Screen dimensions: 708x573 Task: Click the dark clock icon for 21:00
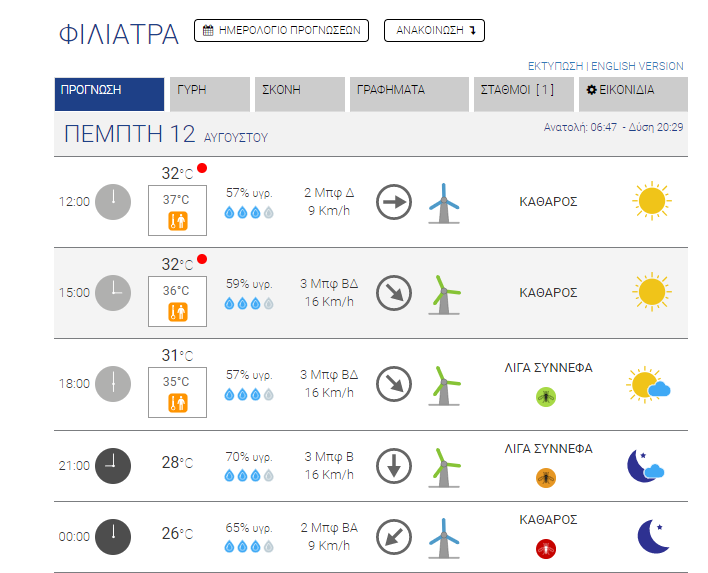(113, 466)
